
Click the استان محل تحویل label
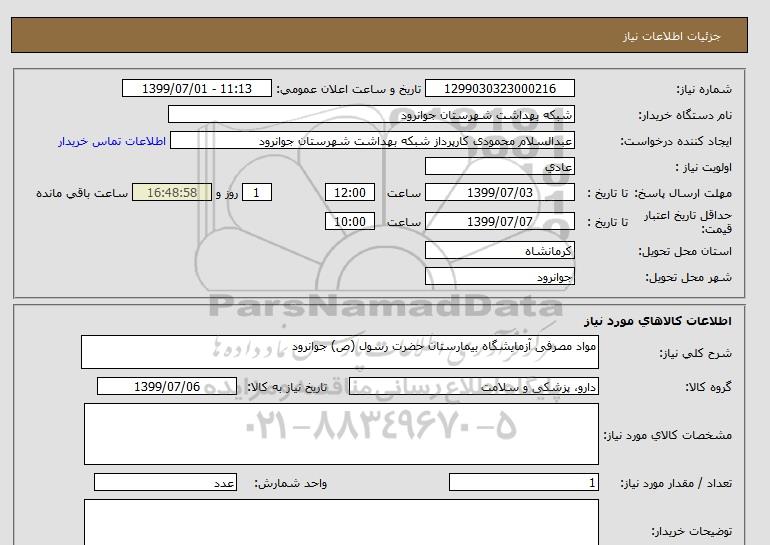pyautogui.click(x=685, y=251)
